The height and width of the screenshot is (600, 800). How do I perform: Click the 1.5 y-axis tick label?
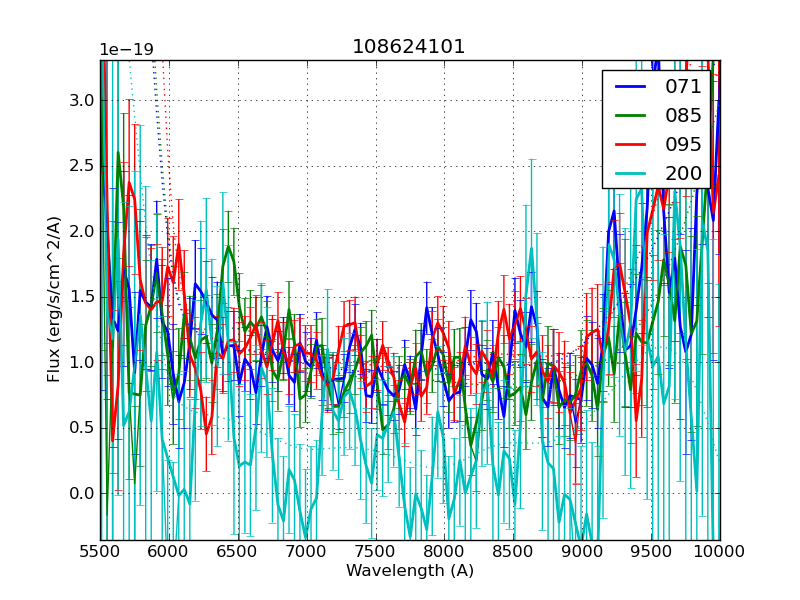(81, 297)
